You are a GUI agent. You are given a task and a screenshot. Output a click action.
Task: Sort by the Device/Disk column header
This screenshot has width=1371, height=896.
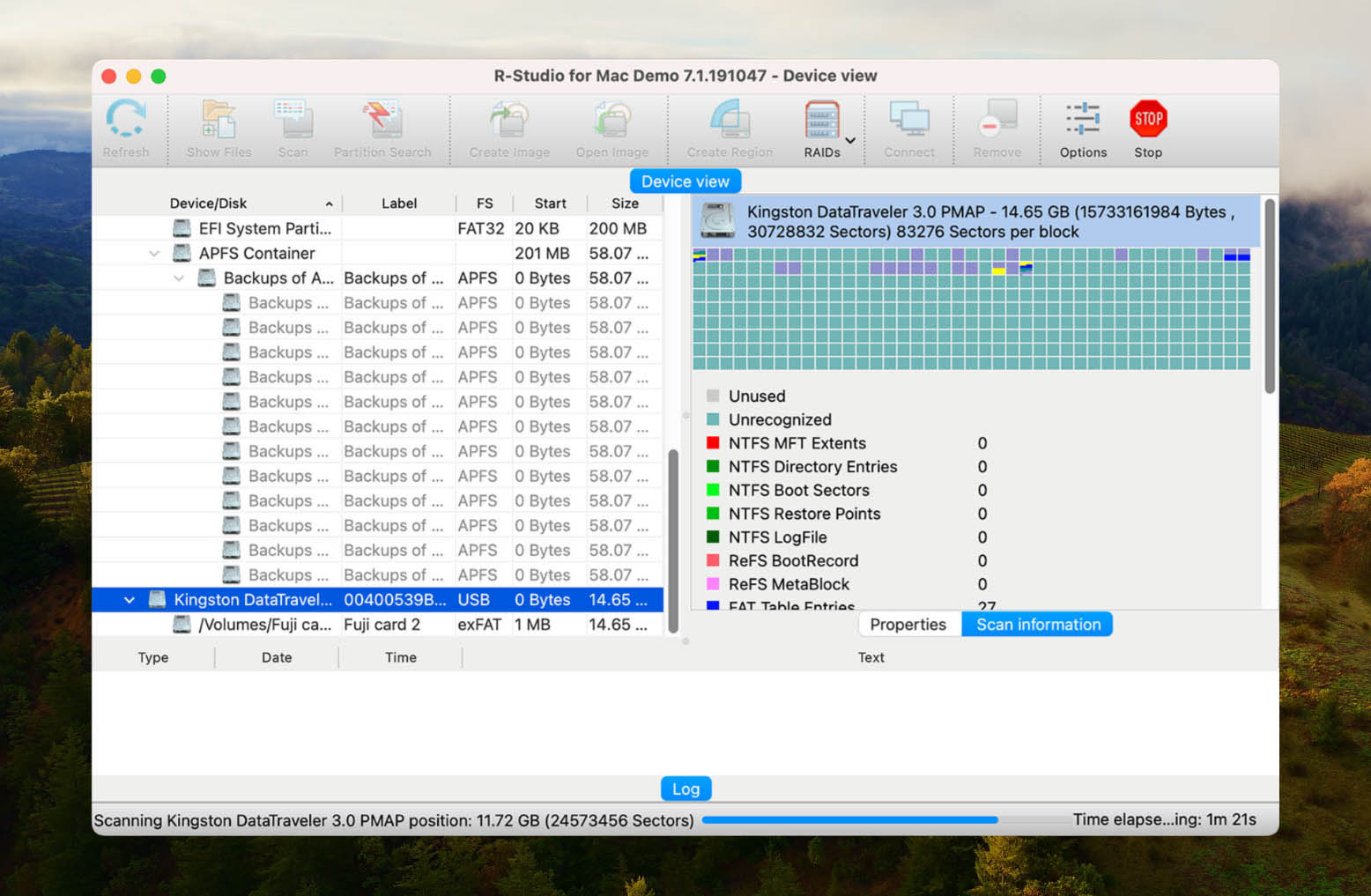(x=209, y=203)
